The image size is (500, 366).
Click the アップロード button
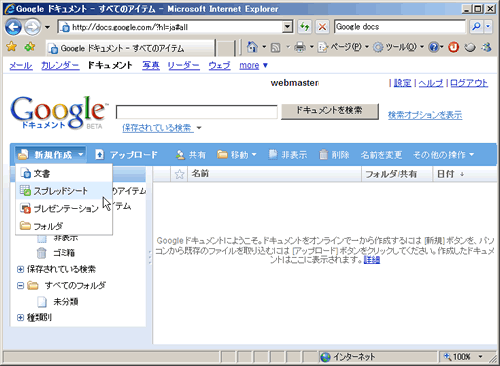[x=126, y=155]
